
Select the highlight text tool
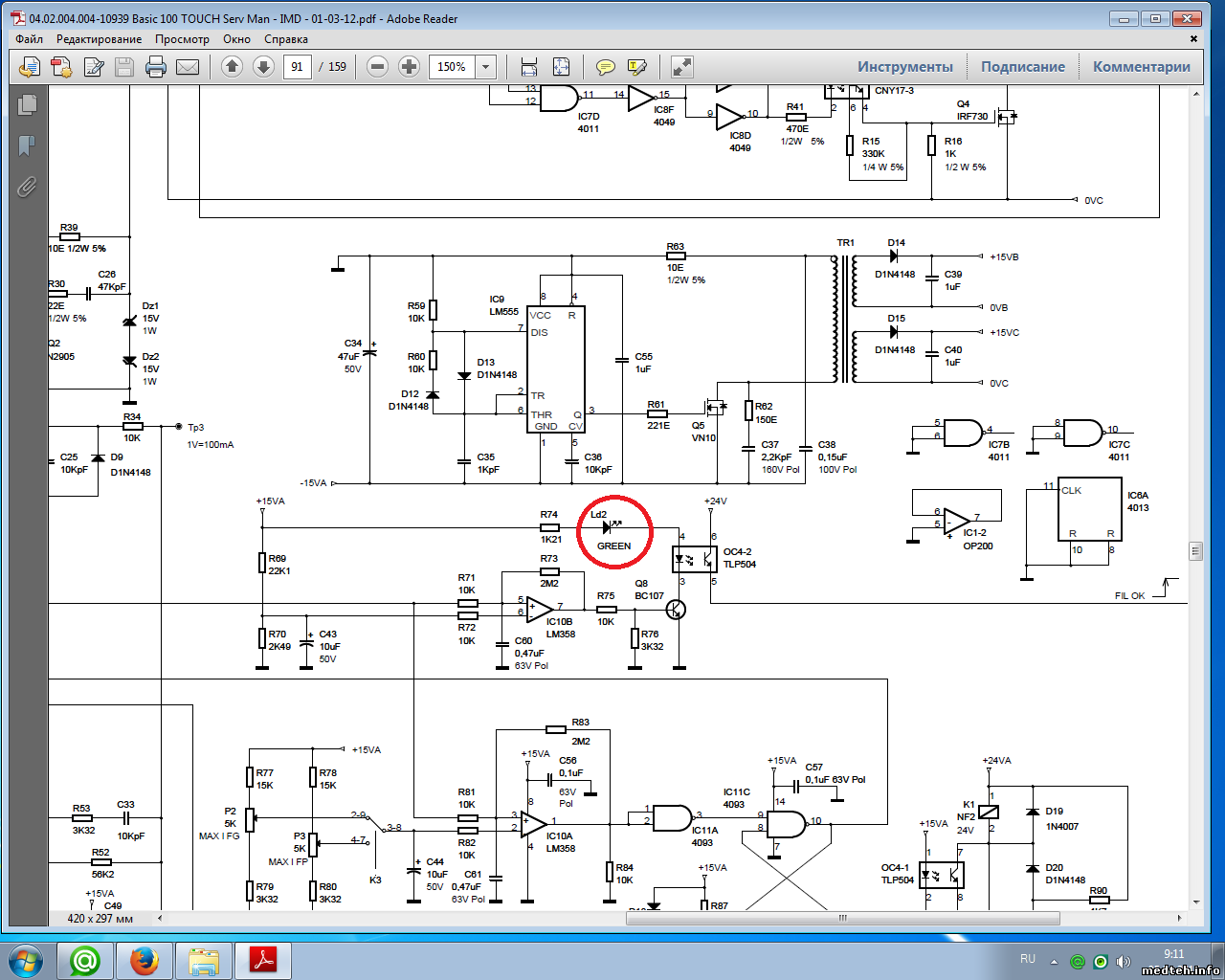(636, 67)
